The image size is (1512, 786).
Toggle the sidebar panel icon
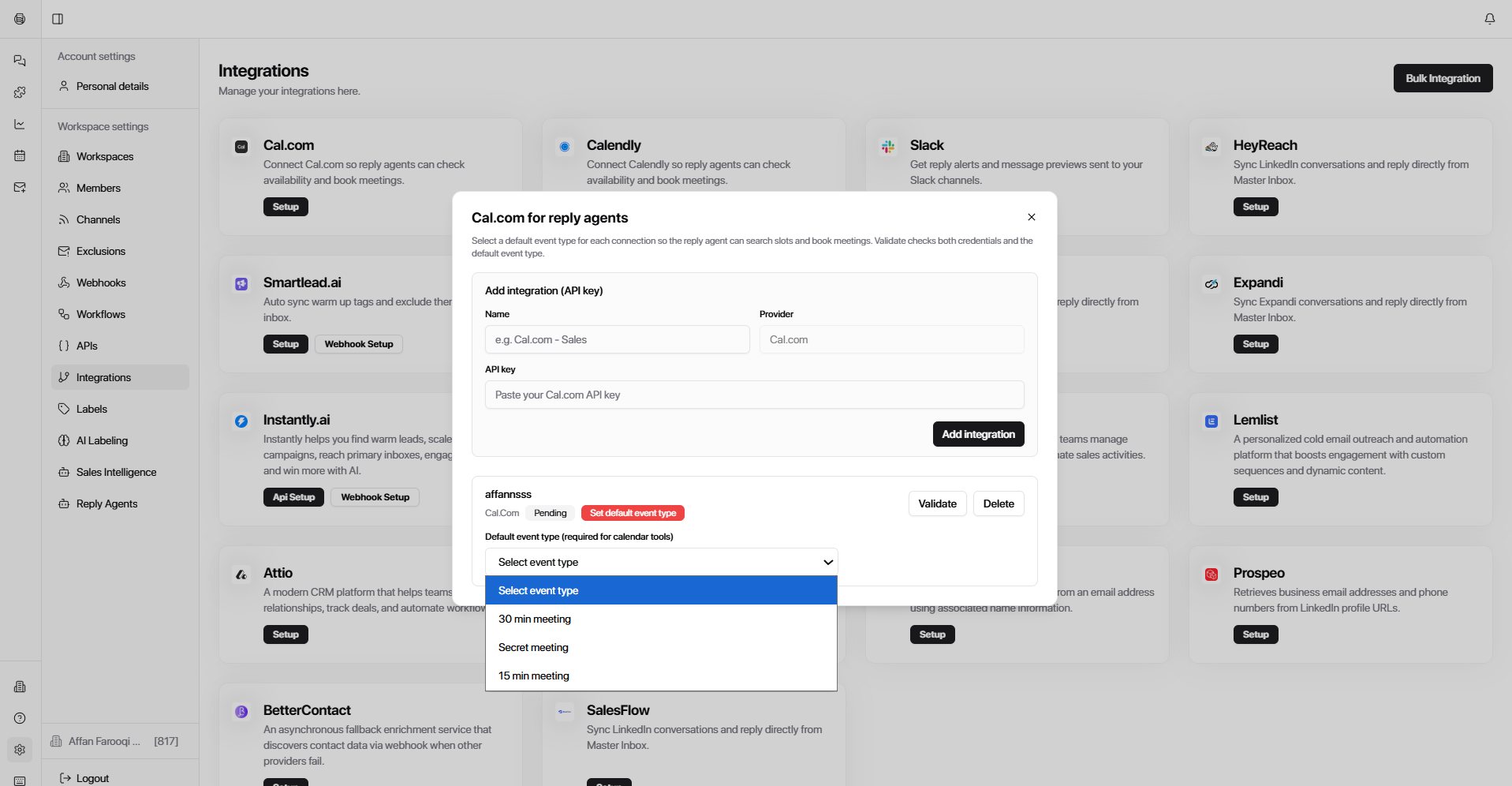[58, 19]
